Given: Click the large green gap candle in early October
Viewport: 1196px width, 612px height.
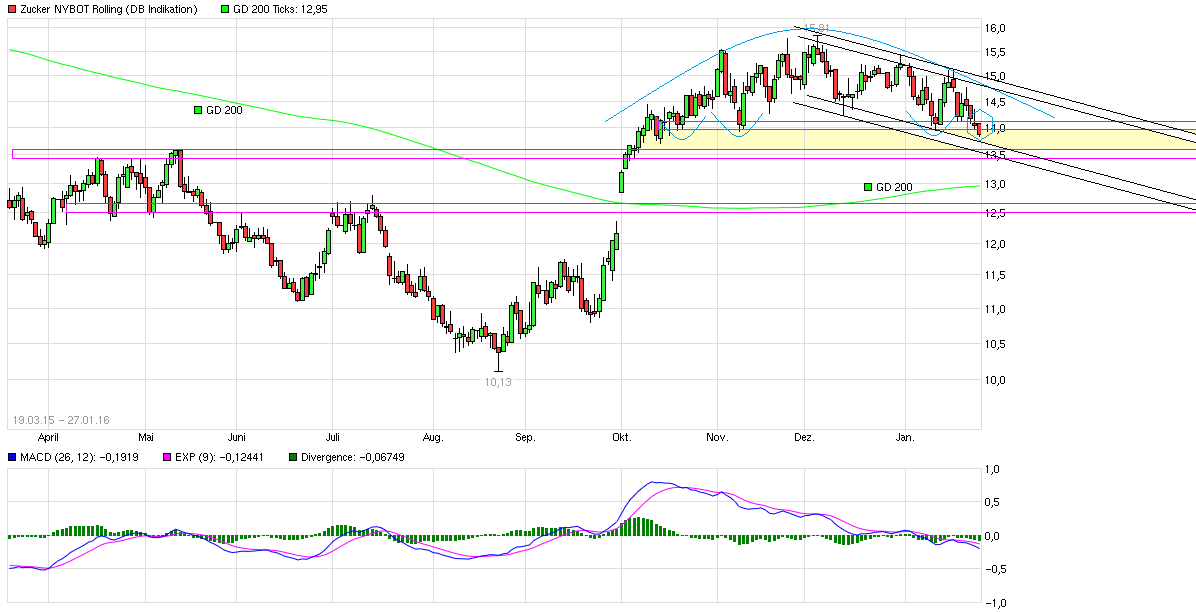Looking at the screenshot, I should click(621, 182).
